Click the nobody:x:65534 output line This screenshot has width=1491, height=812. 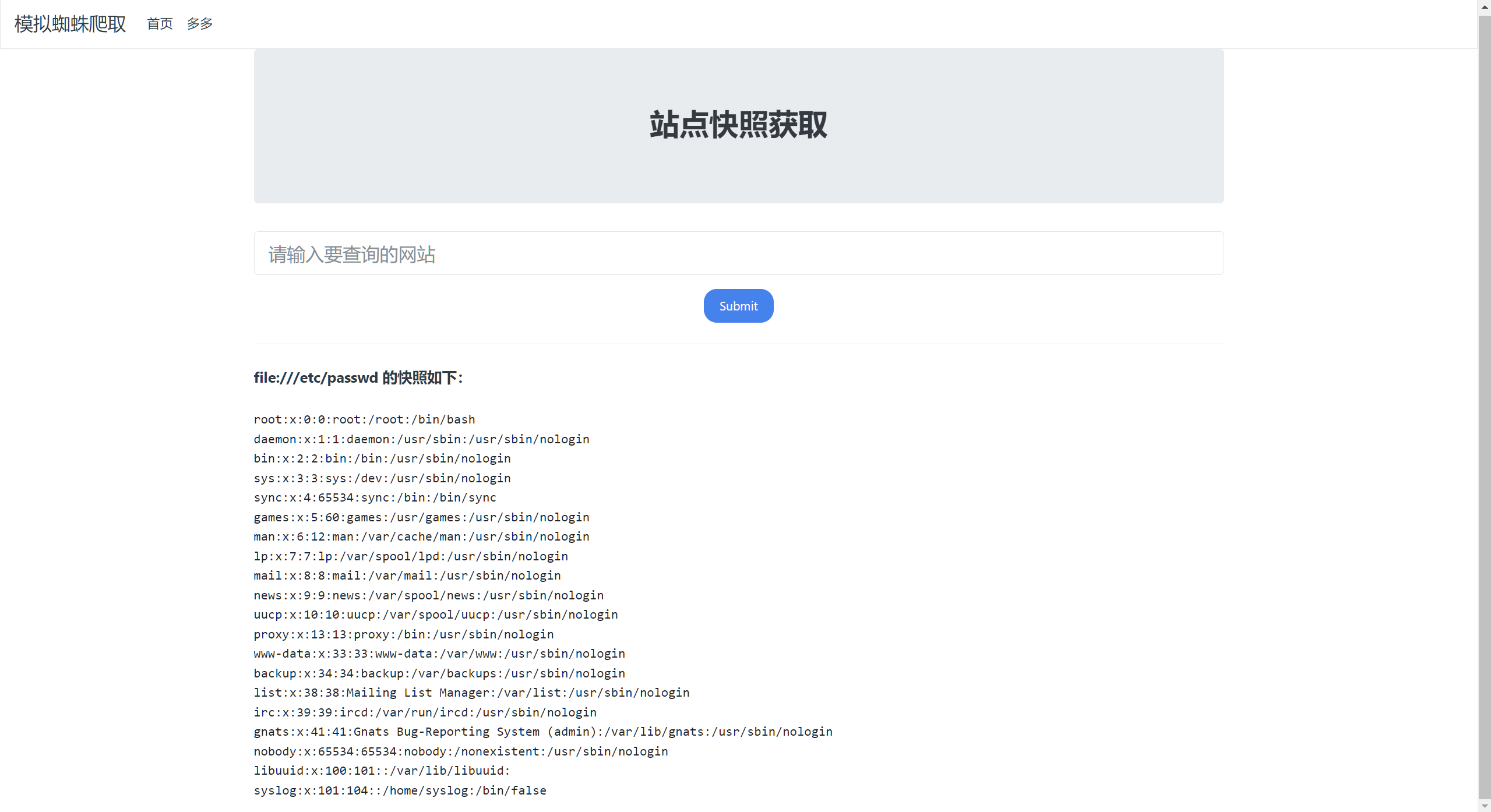pyautogui.click(x=460, y=751)
